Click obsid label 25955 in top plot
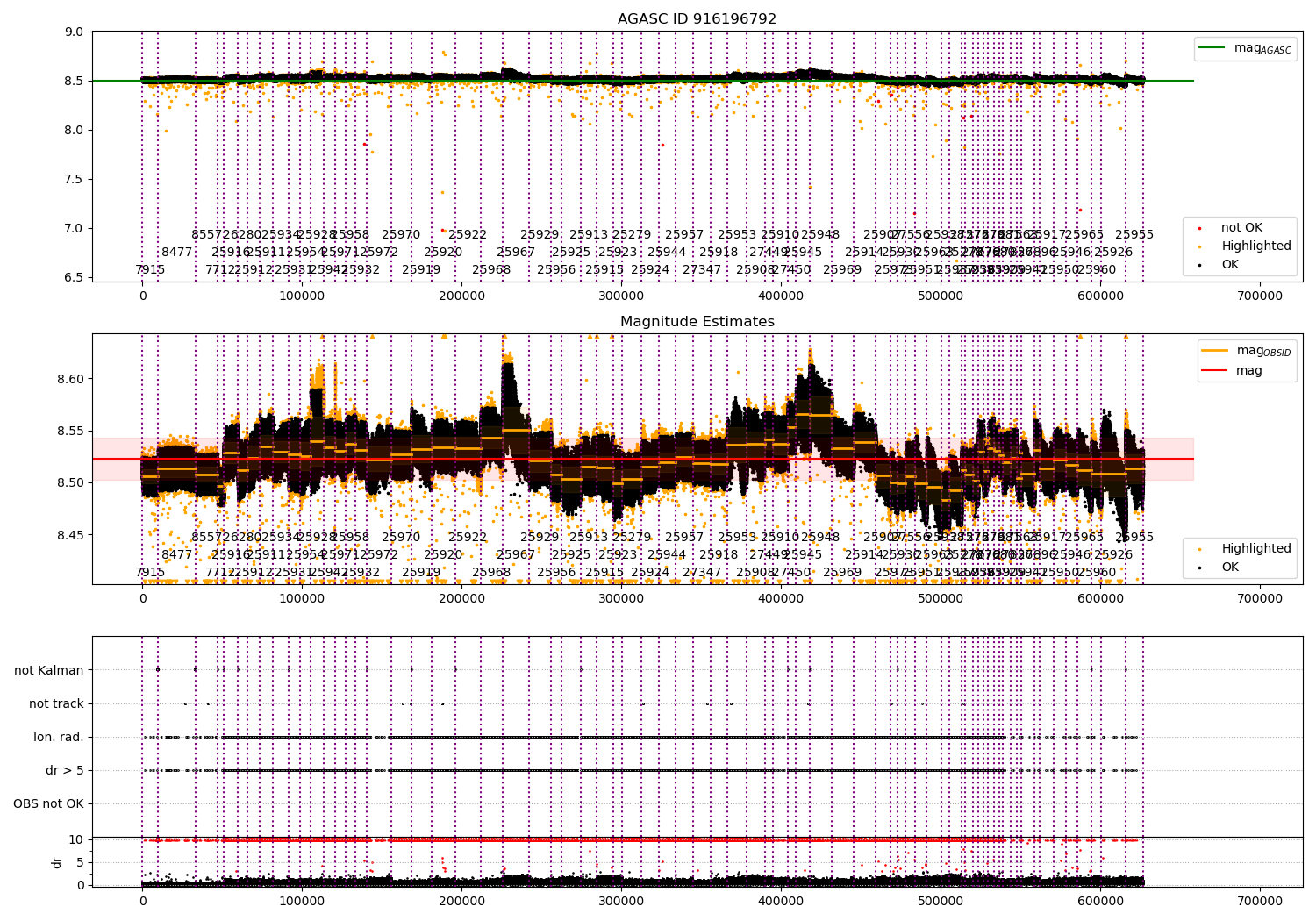 point(1134,235)
